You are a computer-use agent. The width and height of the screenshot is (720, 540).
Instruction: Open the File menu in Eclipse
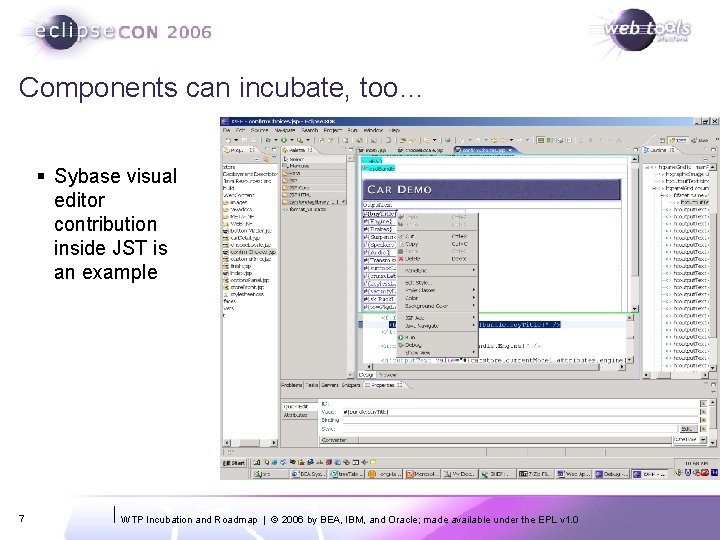[x=226, y=130]
